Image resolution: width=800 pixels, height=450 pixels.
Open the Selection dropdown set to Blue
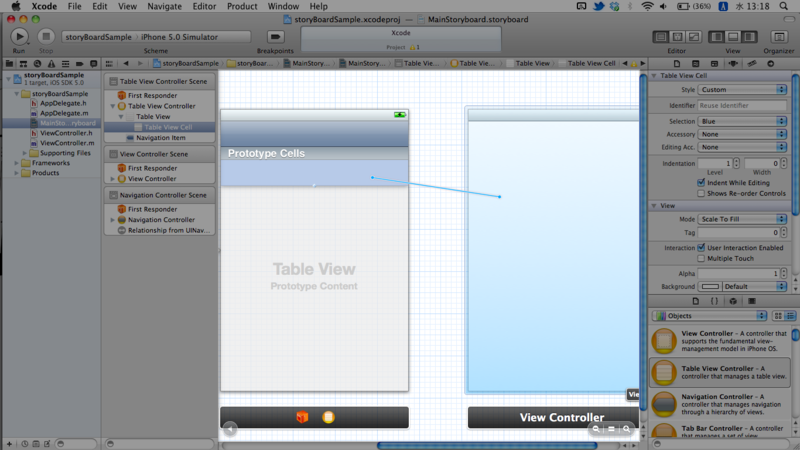pos(742,121)
